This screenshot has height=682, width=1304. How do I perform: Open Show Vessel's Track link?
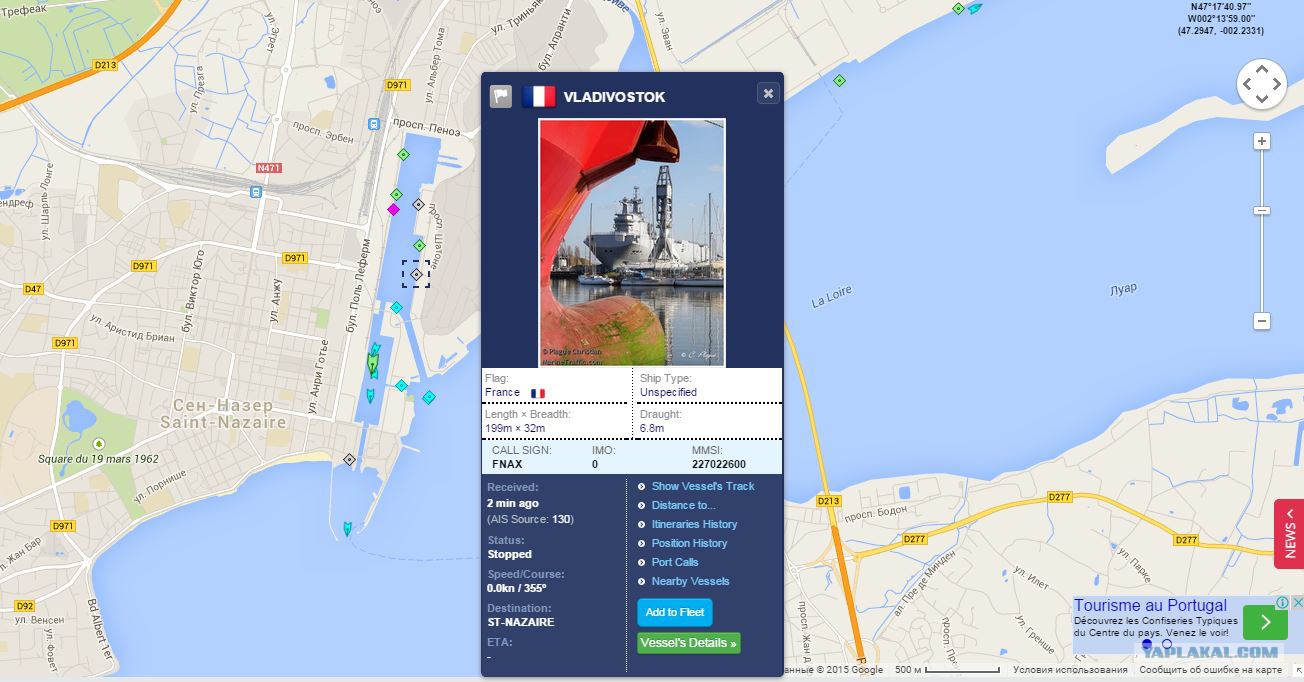pyautogui.click(x=703, y=486)
